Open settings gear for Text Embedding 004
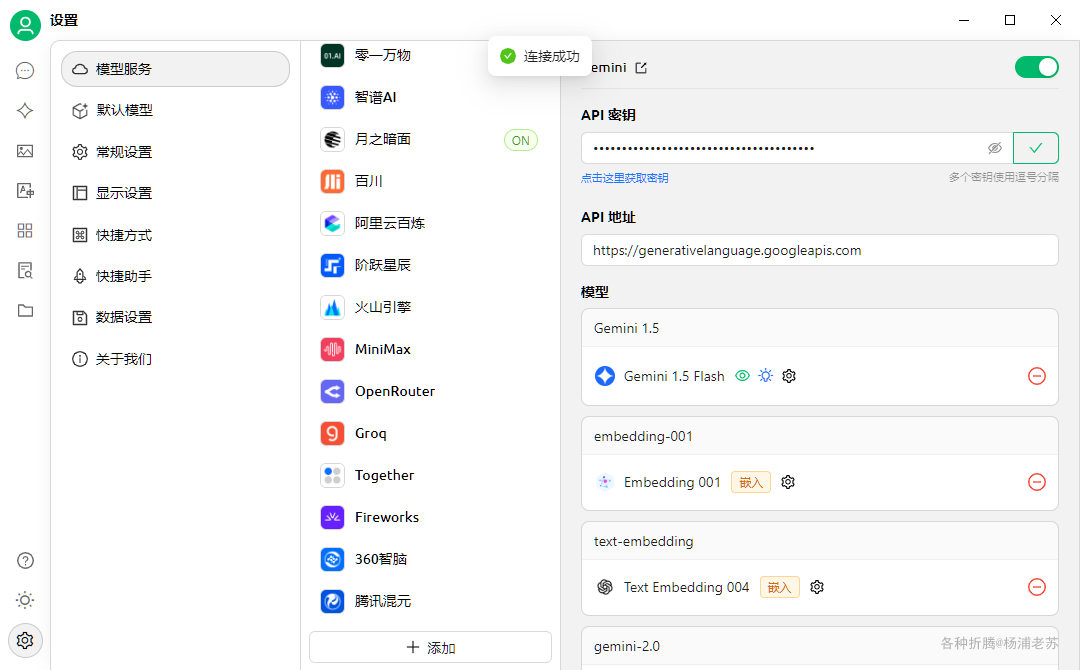 click(817, 587)
